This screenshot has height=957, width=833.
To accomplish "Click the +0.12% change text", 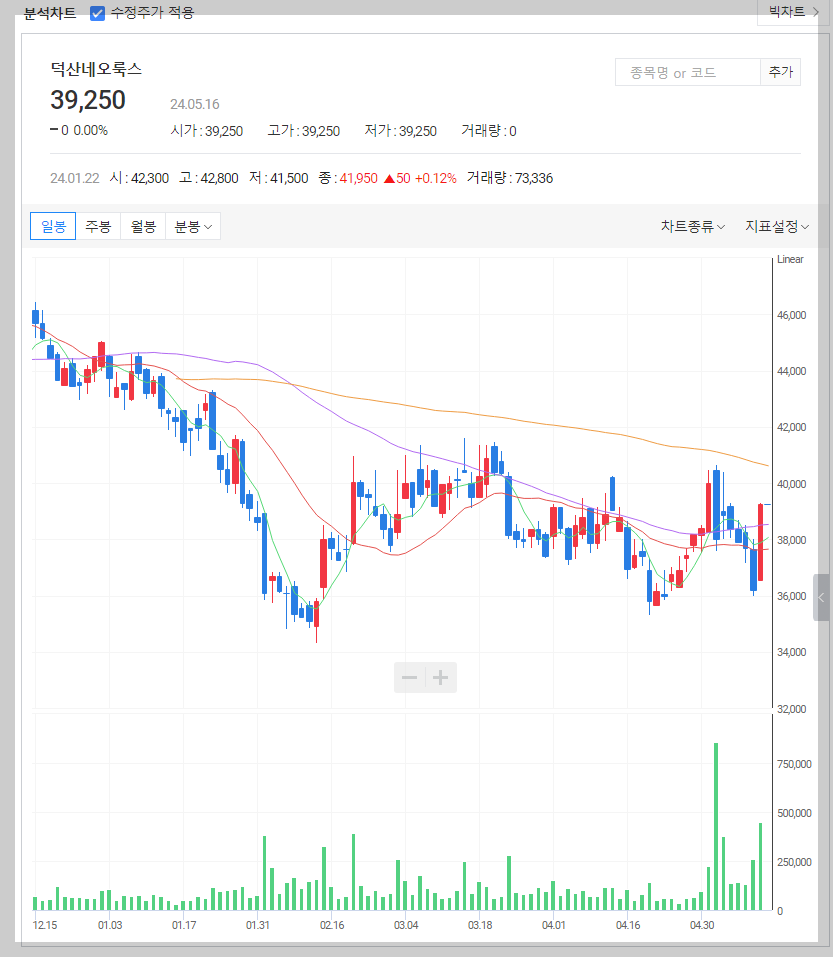I will pyautogui.click(x=436, y=178).
